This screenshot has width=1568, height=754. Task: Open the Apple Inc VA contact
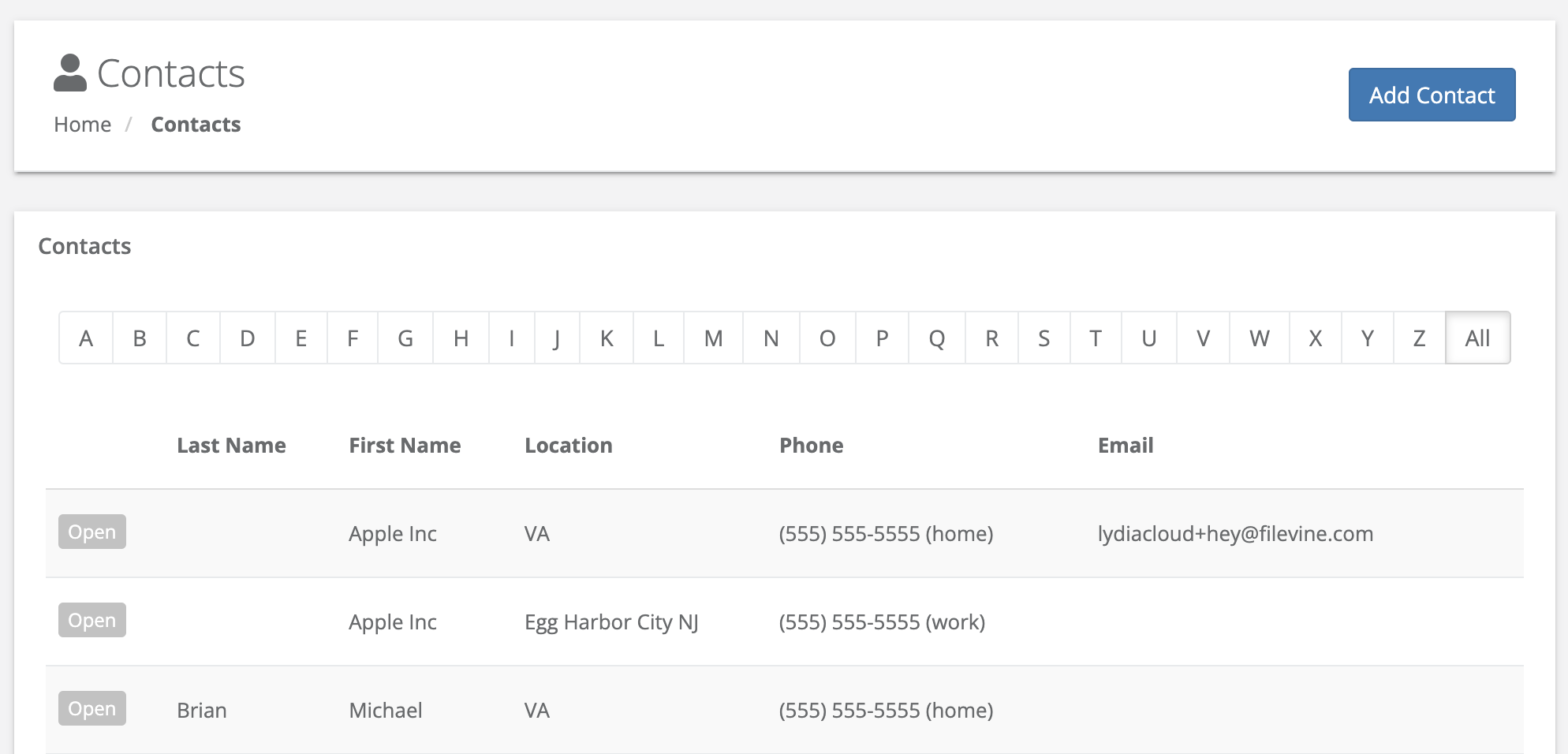92,532
